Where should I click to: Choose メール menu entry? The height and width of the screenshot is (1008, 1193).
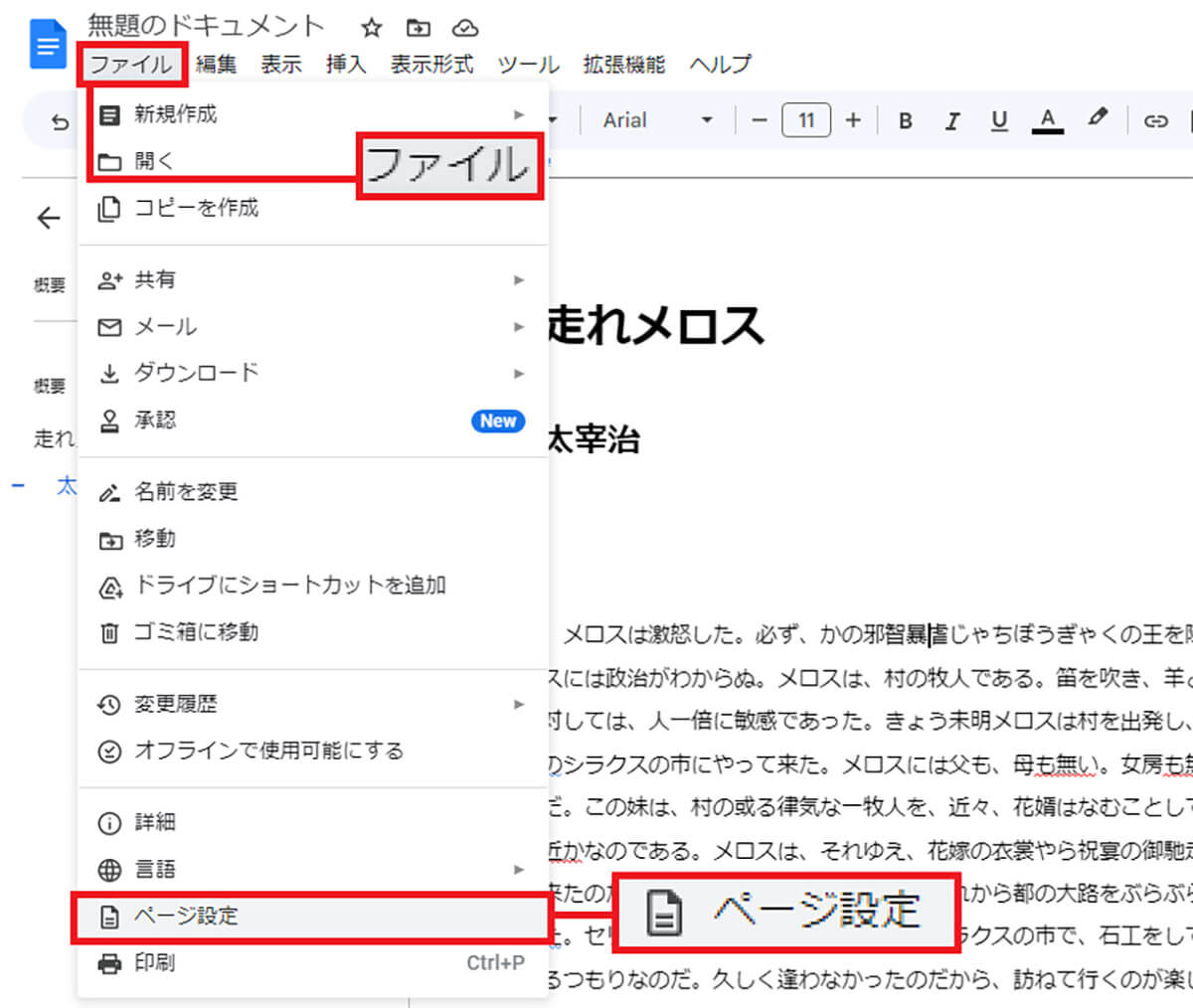pos(313,327)
